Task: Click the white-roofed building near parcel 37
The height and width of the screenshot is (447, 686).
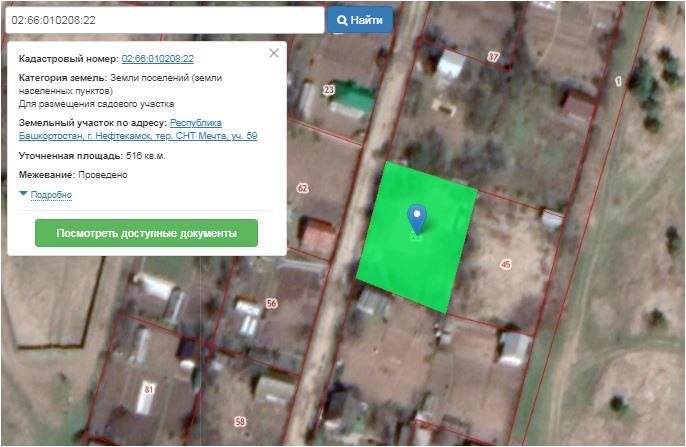Action: point(449,65)
